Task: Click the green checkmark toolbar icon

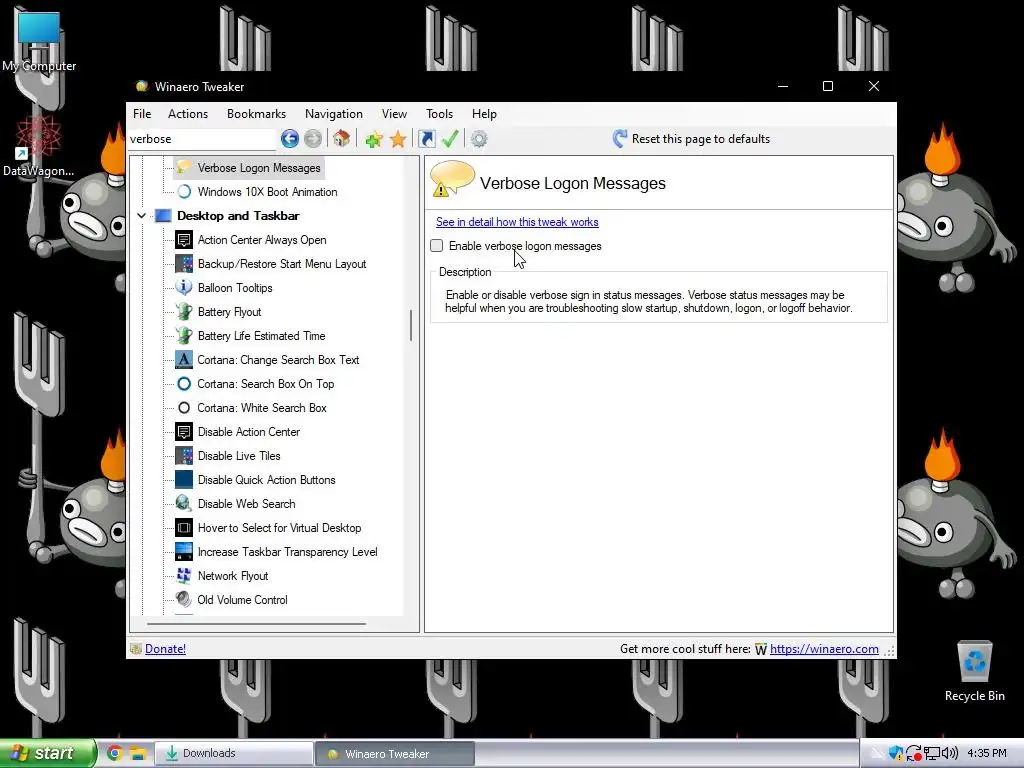Action: [x=450, y=138]
